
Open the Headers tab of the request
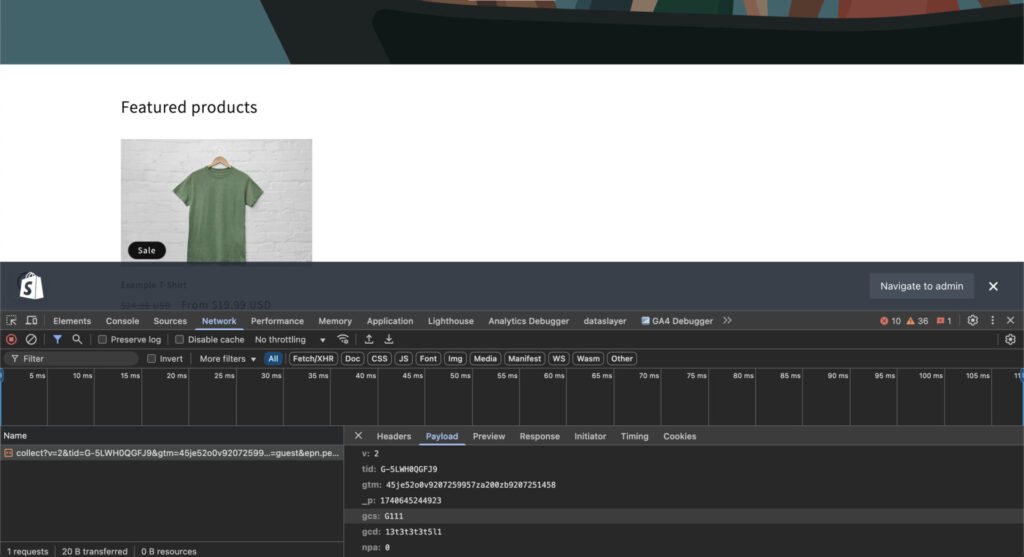click(x=393, y=436)
